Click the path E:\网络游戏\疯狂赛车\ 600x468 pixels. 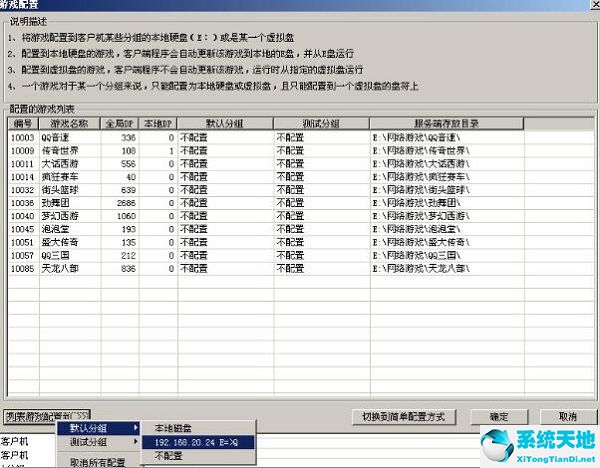[421, 177]
